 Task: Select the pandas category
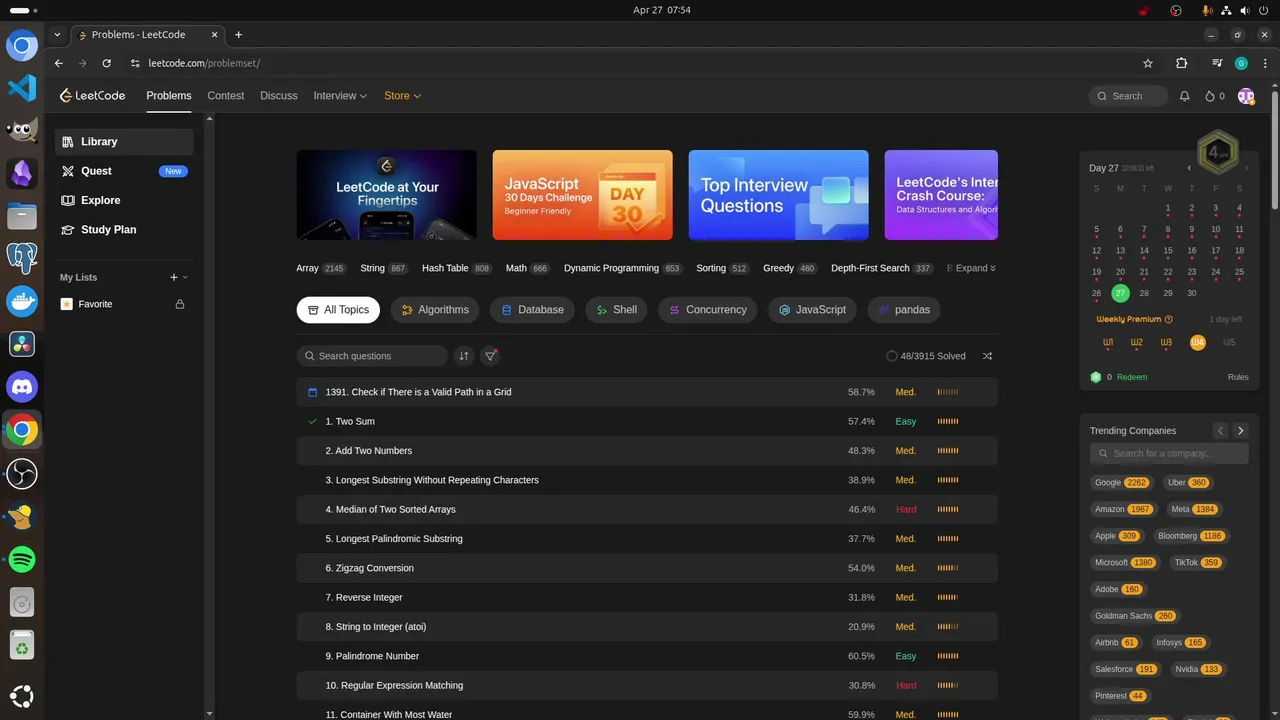904,310
